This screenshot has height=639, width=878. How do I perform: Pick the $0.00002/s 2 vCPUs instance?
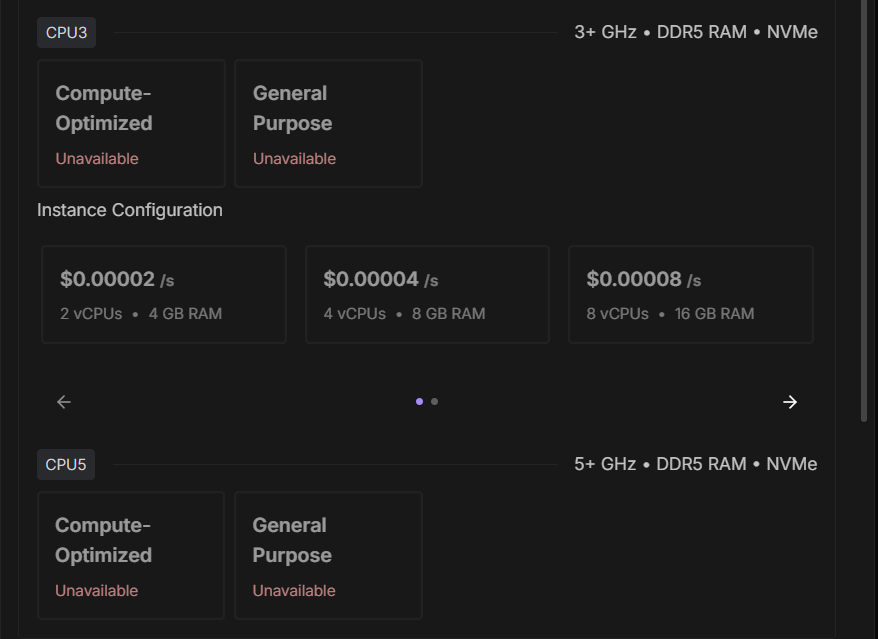click(x=164, y=295)
